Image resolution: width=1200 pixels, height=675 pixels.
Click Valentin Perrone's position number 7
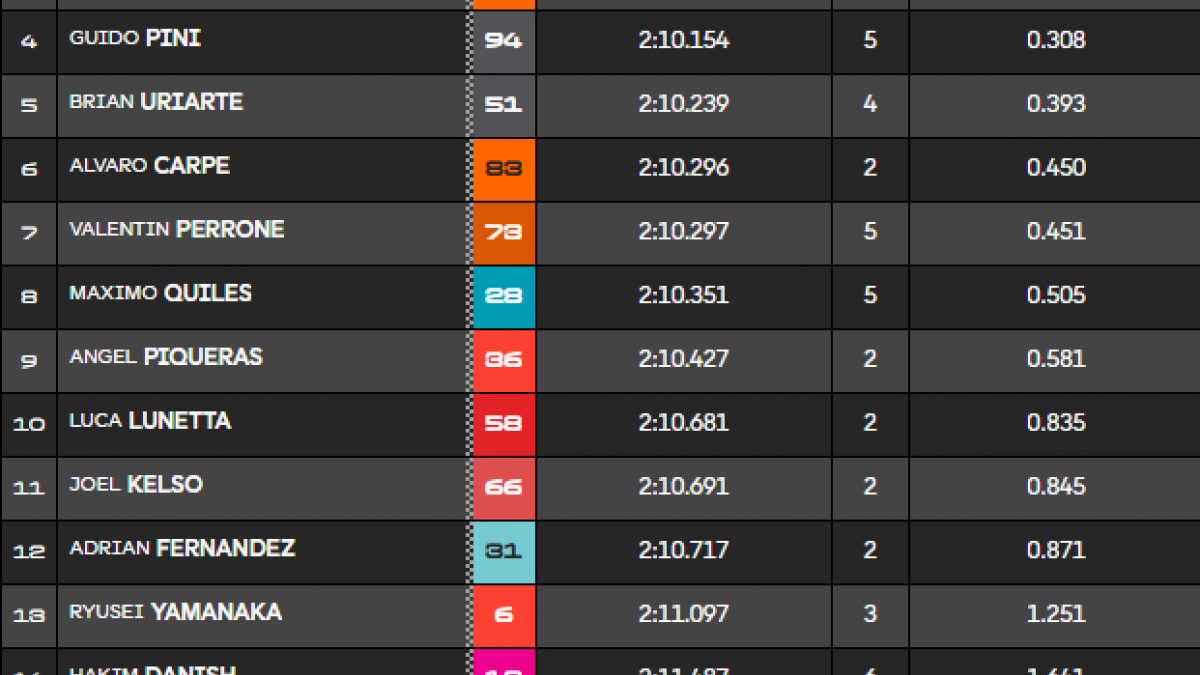[x=29, y=232]
